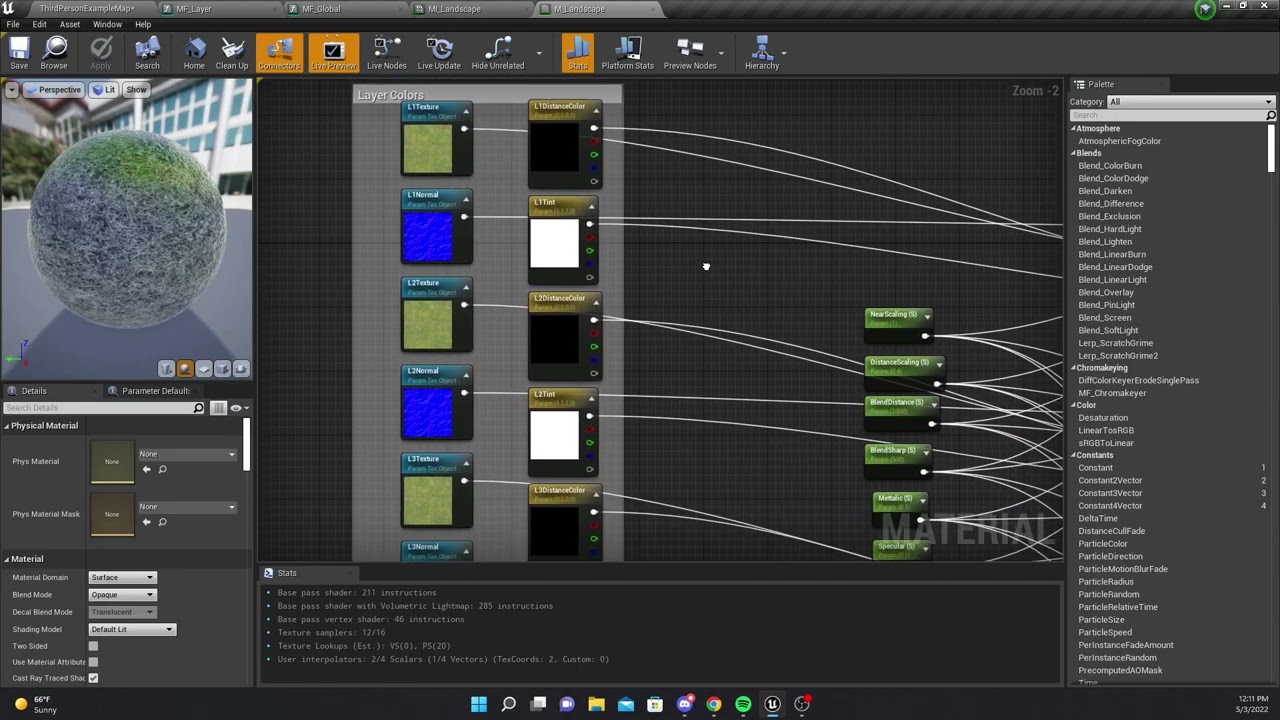Click the L1DistanceColor black preview
This screenshot has width=1280, height=720.
click(x=554, y=147)
